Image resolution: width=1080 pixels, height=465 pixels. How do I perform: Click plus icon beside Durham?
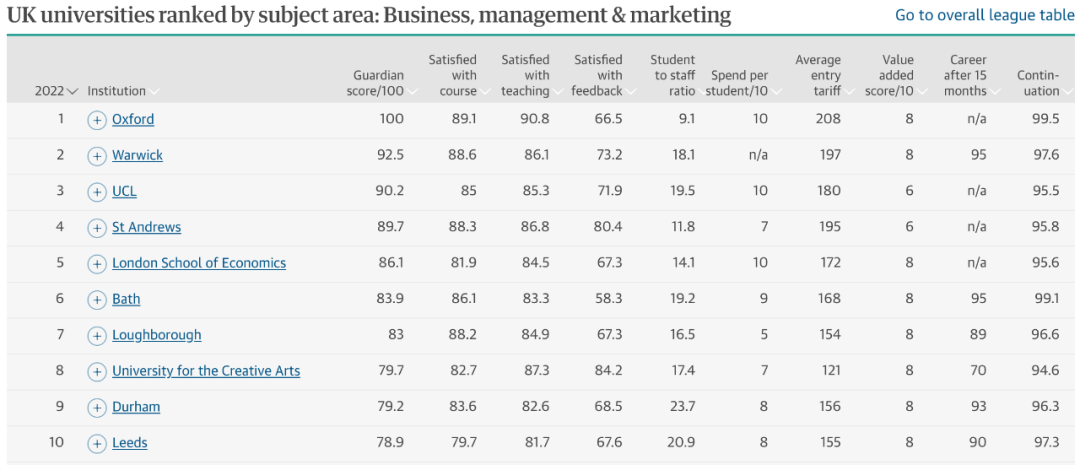coord(97,408)
